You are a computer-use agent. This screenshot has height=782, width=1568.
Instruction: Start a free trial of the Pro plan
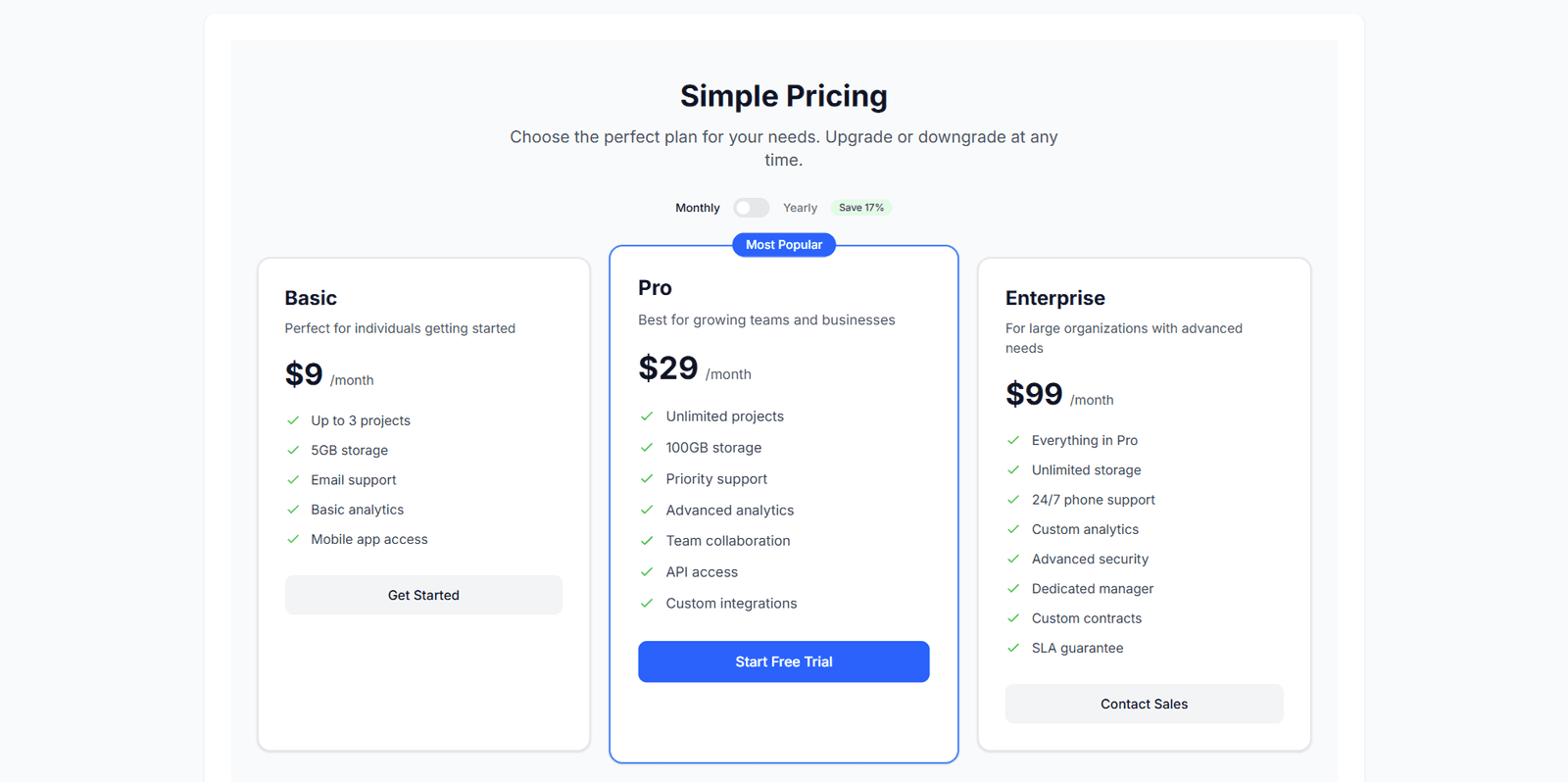pyautogui.click(x=783, y=661)
